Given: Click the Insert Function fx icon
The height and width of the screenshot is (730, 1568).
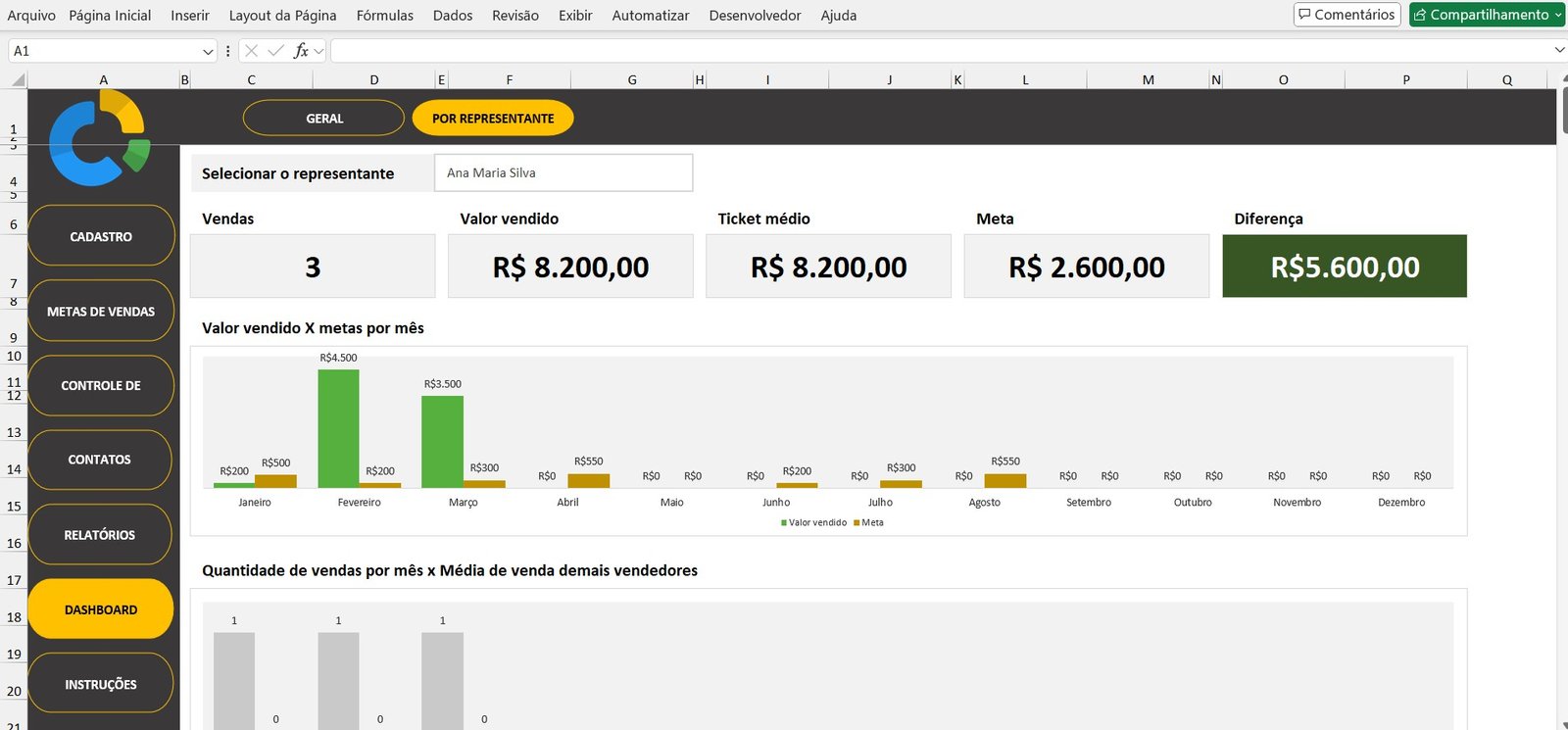Looking at the screenshot, I should point(301,51).
